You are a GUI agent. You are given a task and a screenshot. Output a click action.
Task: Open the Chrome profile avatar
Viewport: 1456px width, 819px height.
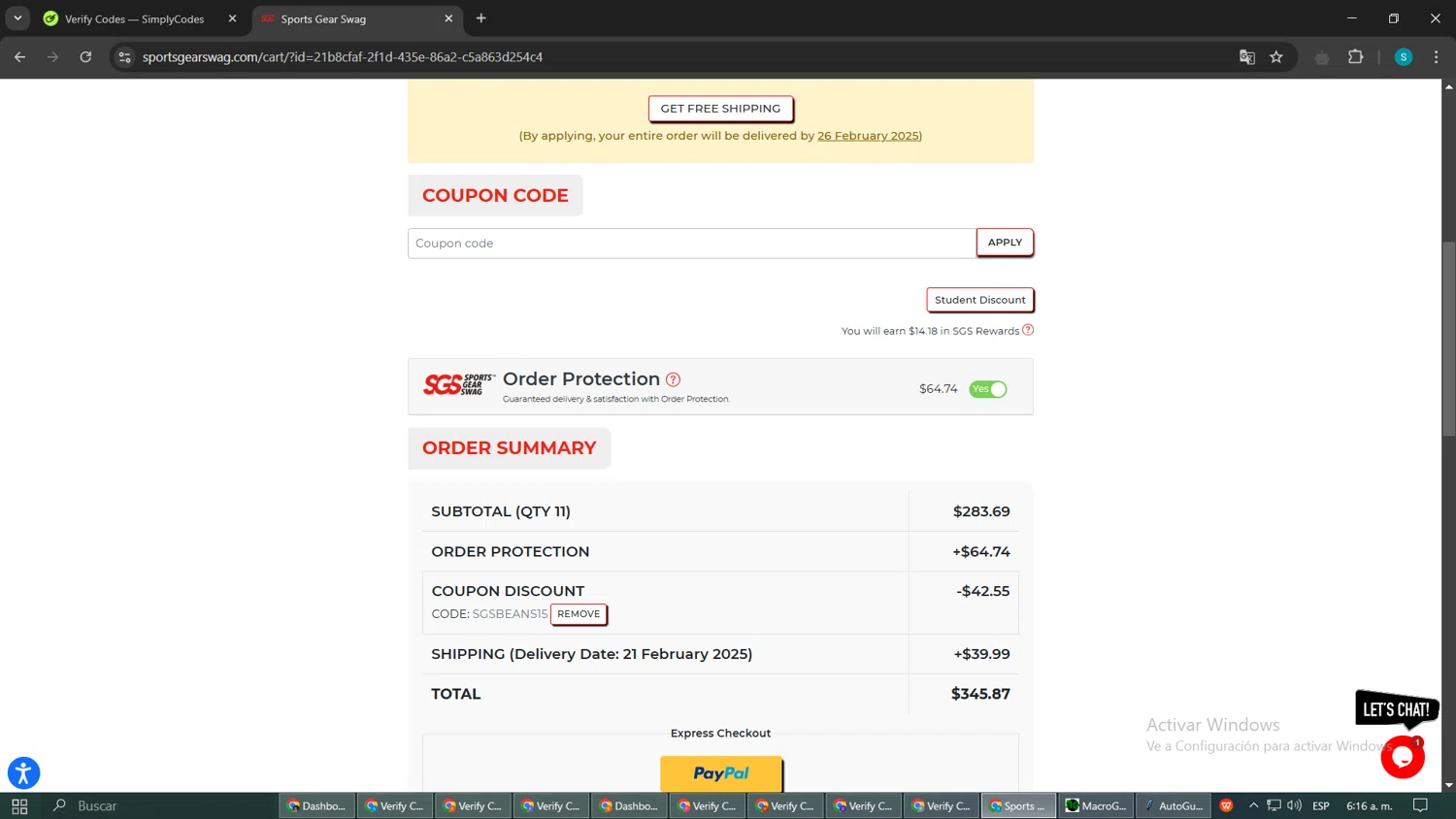pos(1404,57)
